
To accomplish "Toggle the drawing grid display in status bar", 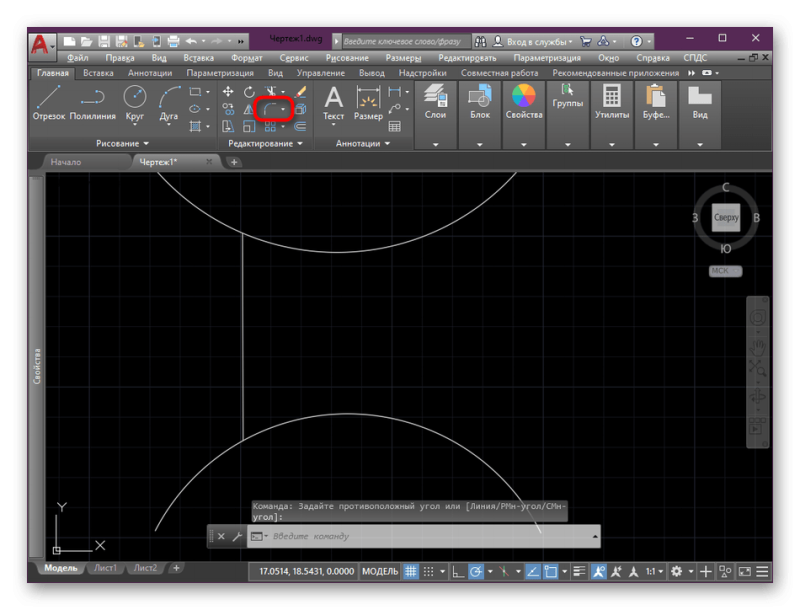I will click(x=411, y=572).
